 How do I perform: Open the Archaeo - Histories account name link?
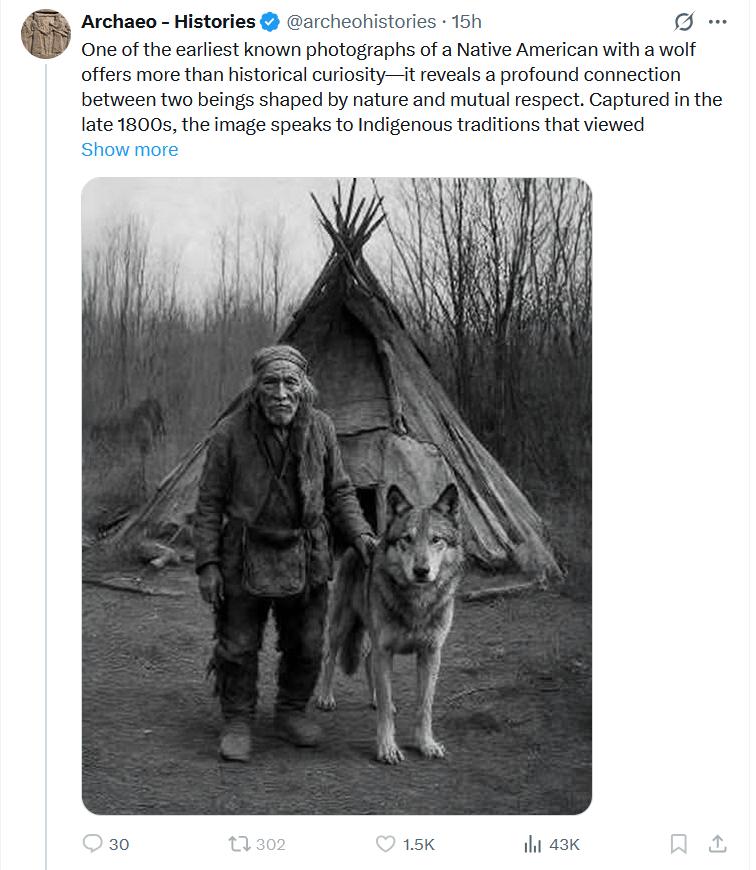168,22
